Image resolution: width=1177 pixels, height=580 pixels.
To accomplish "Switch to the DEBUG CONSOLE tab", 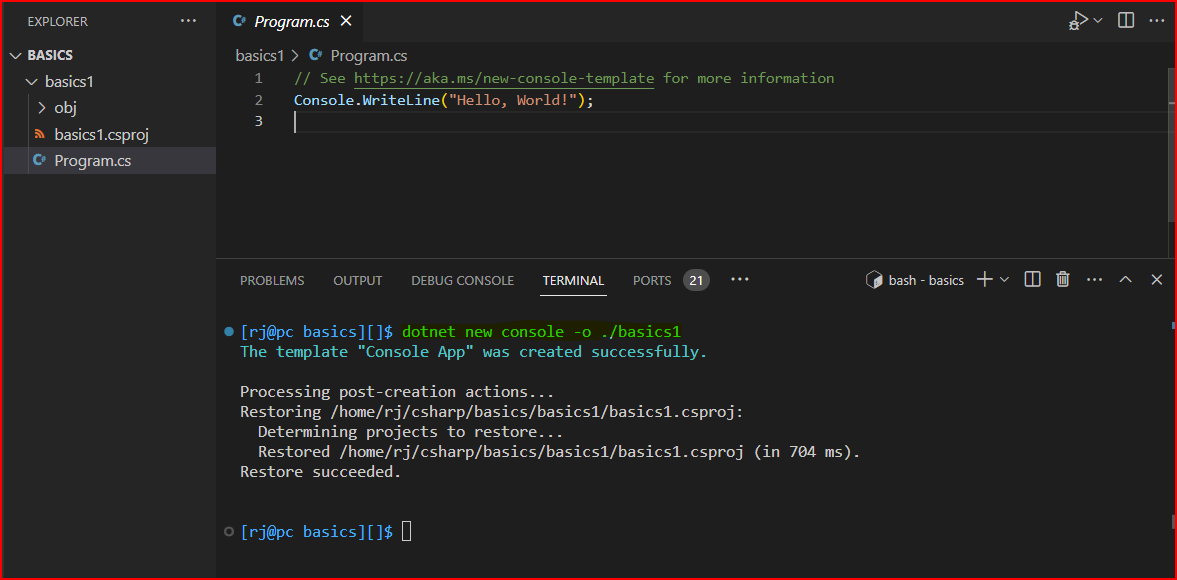I will click(x=462, y=280).
